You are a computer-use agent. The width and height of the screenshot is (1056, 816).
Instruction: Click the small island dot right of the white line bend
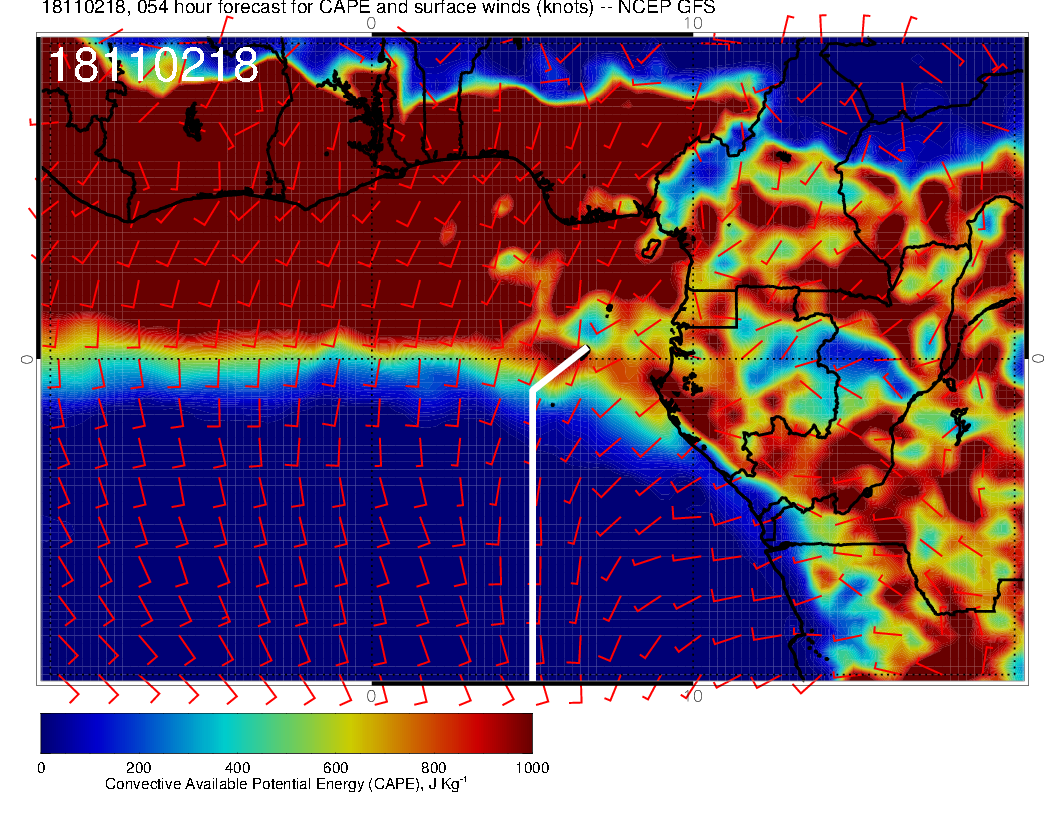coord(553,404)
